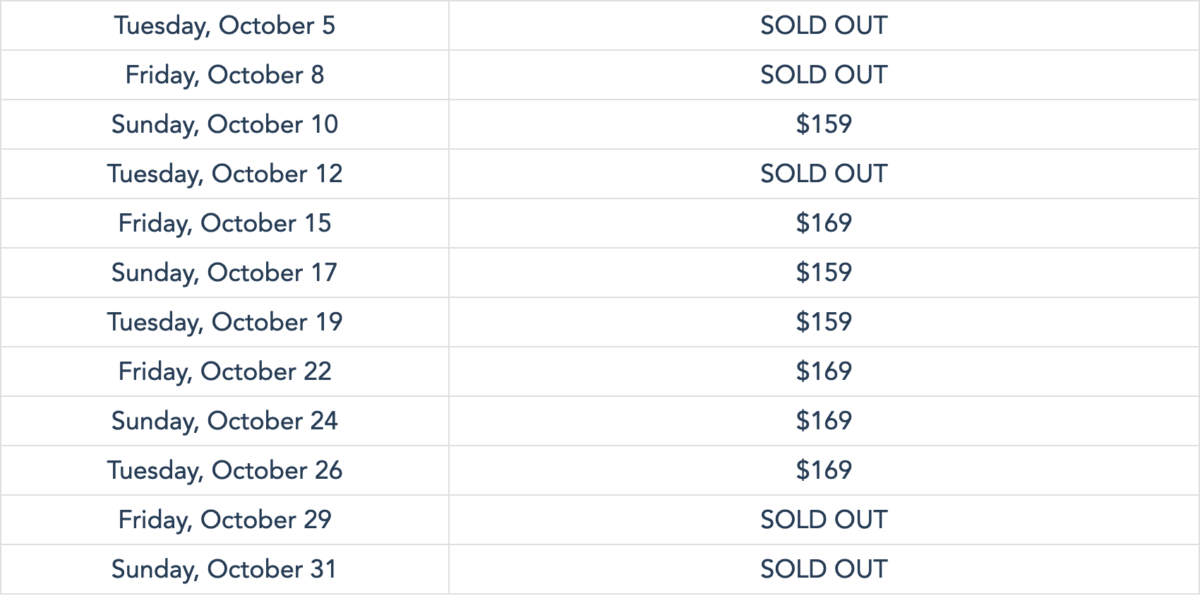The height and width of the screenshot is (596, 1200).
Task: Click the Tuesday, October 19 date cell
Action: coord(225,322)
